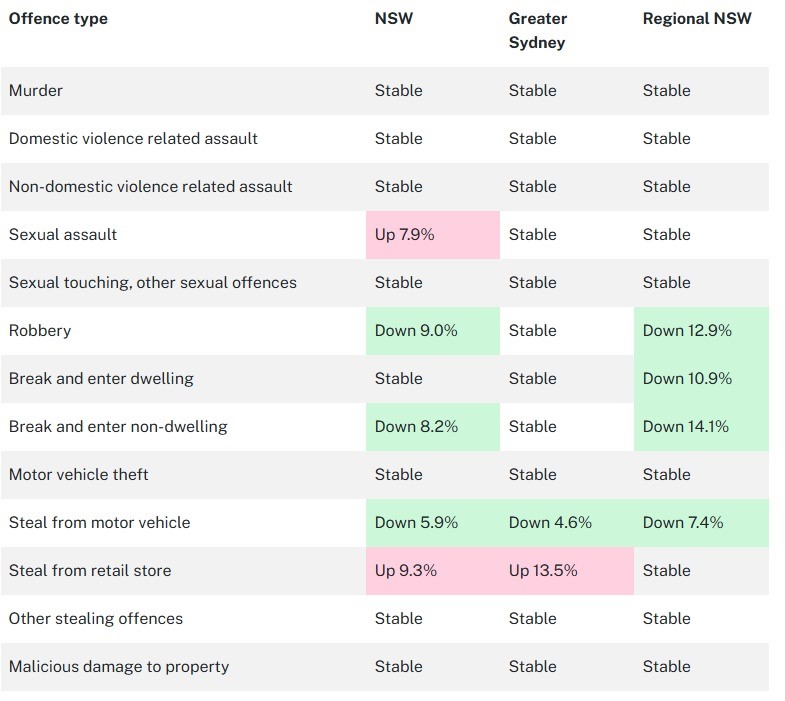Click the Murder row label
Screen dimensions: 785x701
click(36, 91)
